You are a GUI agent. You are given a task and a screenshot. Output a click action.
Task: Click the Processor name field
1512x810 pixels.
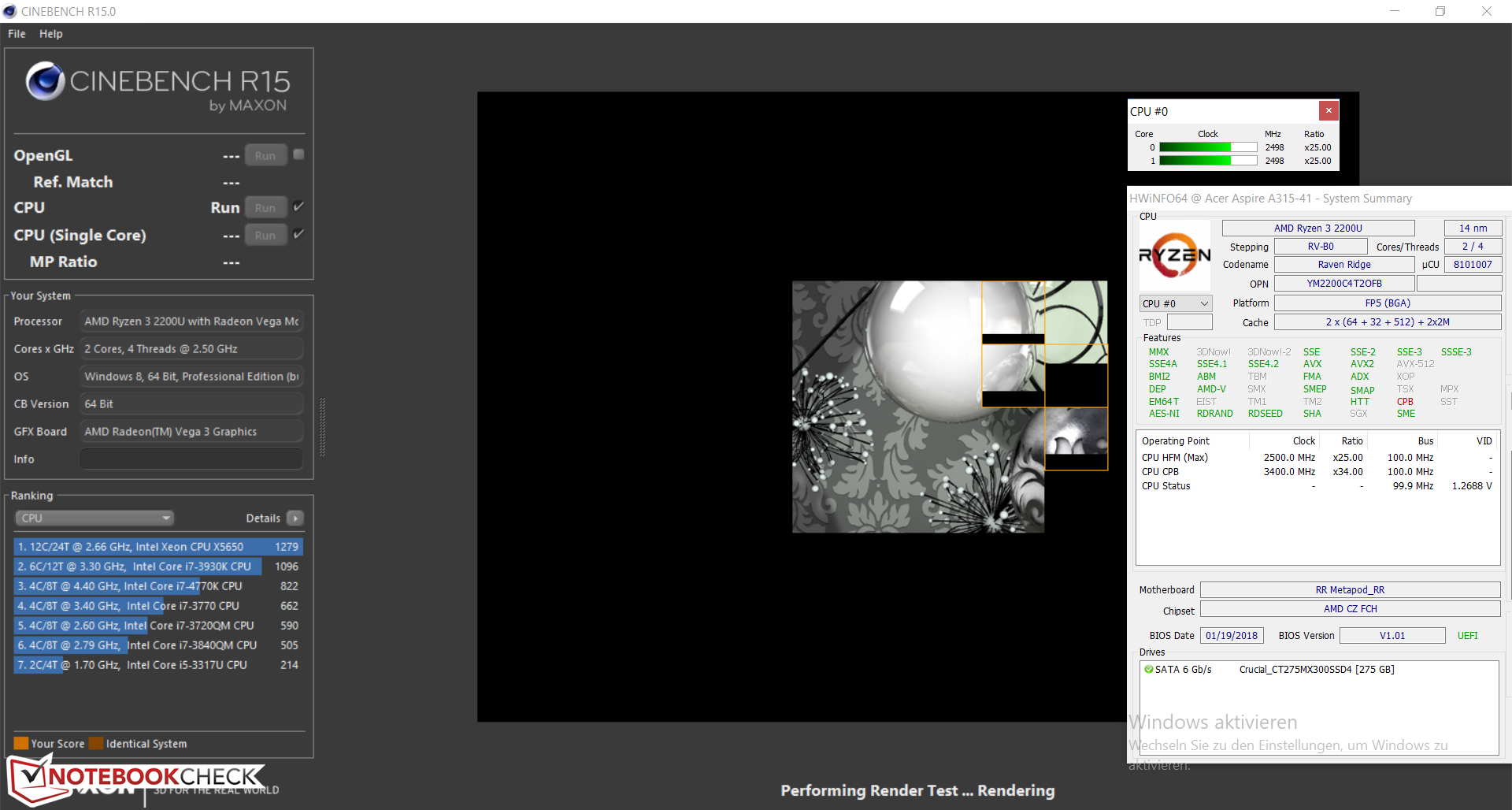(x=191, y=321)
